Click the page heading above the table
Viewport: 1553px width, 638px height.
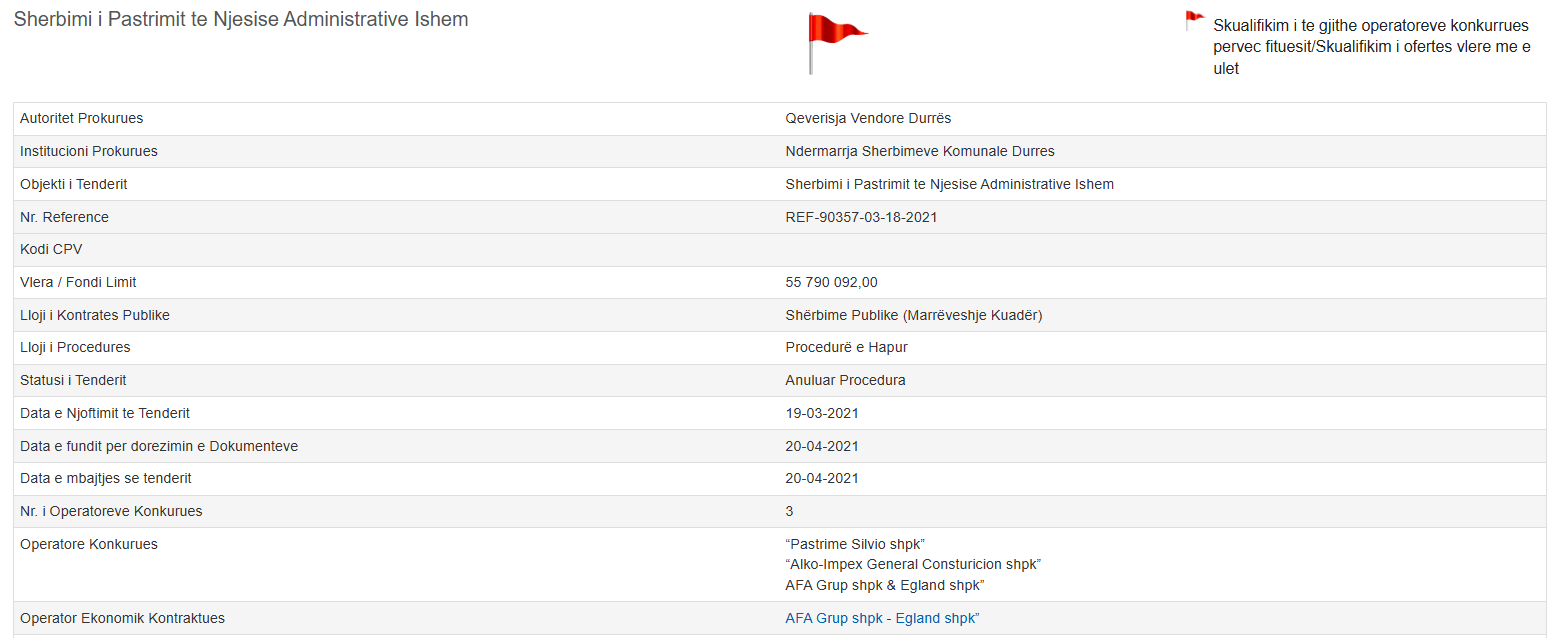pos(240,19)
